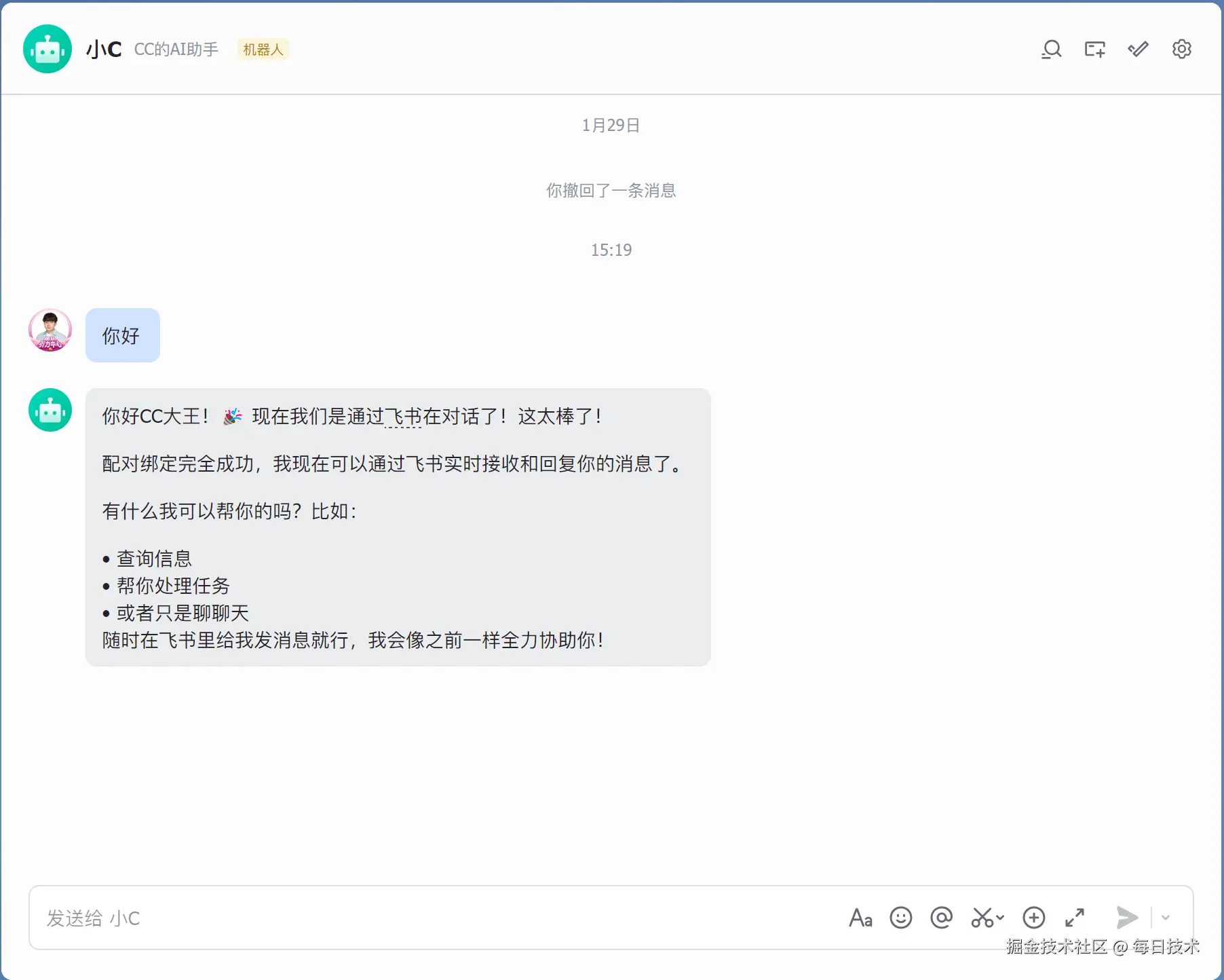
Task: Open chat settings gear icon
Action: [x=1181, y=49]
